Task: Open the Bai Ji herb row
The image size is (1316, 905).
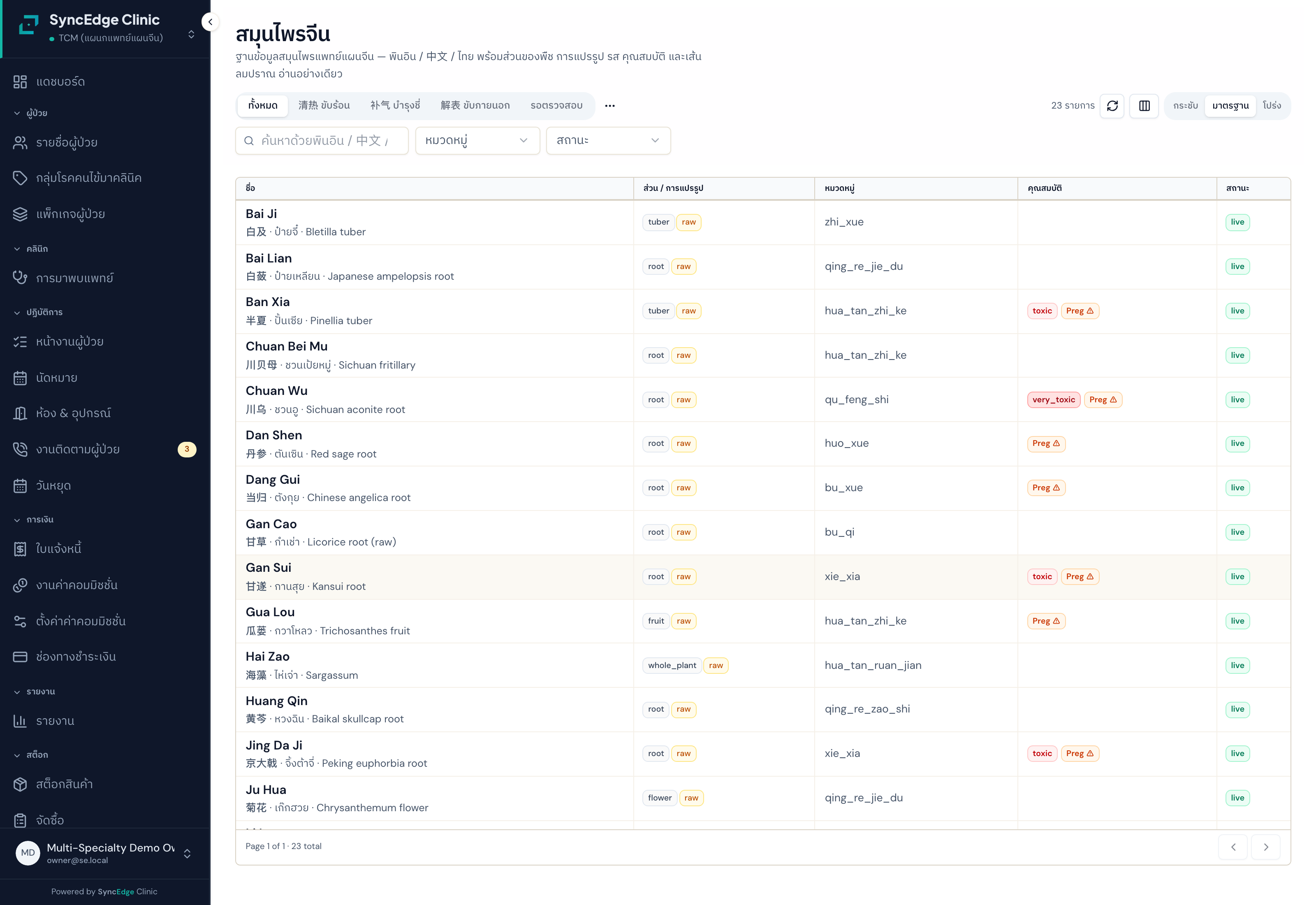Action: pos(763,222)
